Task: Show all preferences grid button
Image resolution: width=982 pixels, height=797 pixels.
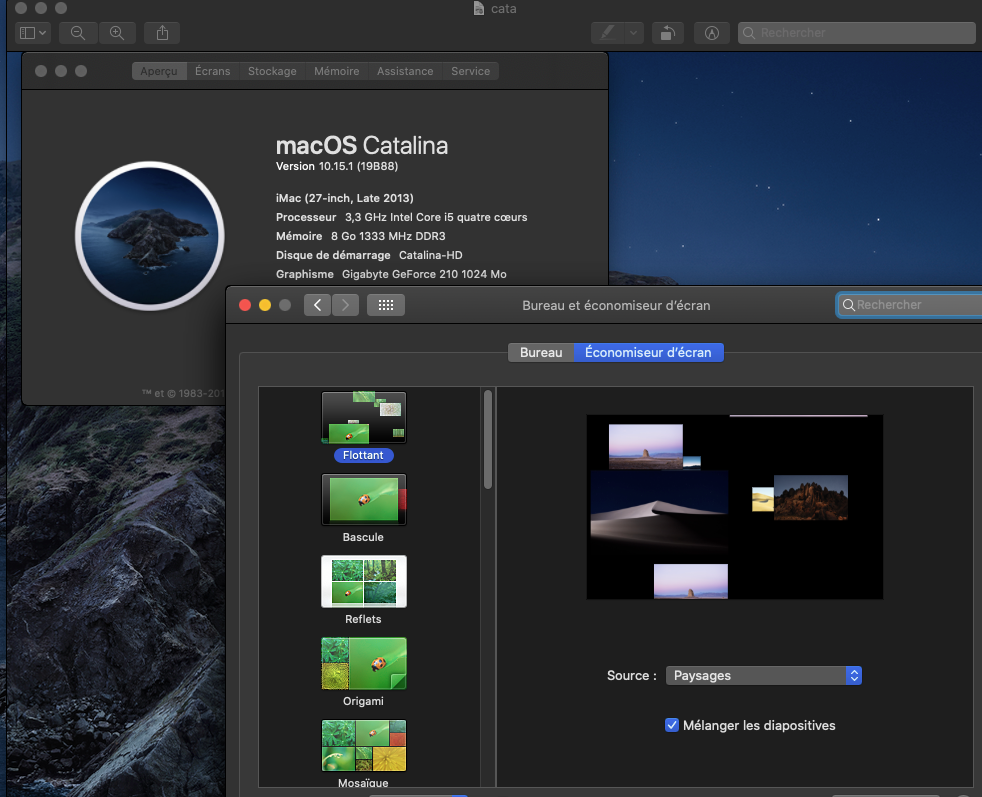Action: click(x=386, y=305)
